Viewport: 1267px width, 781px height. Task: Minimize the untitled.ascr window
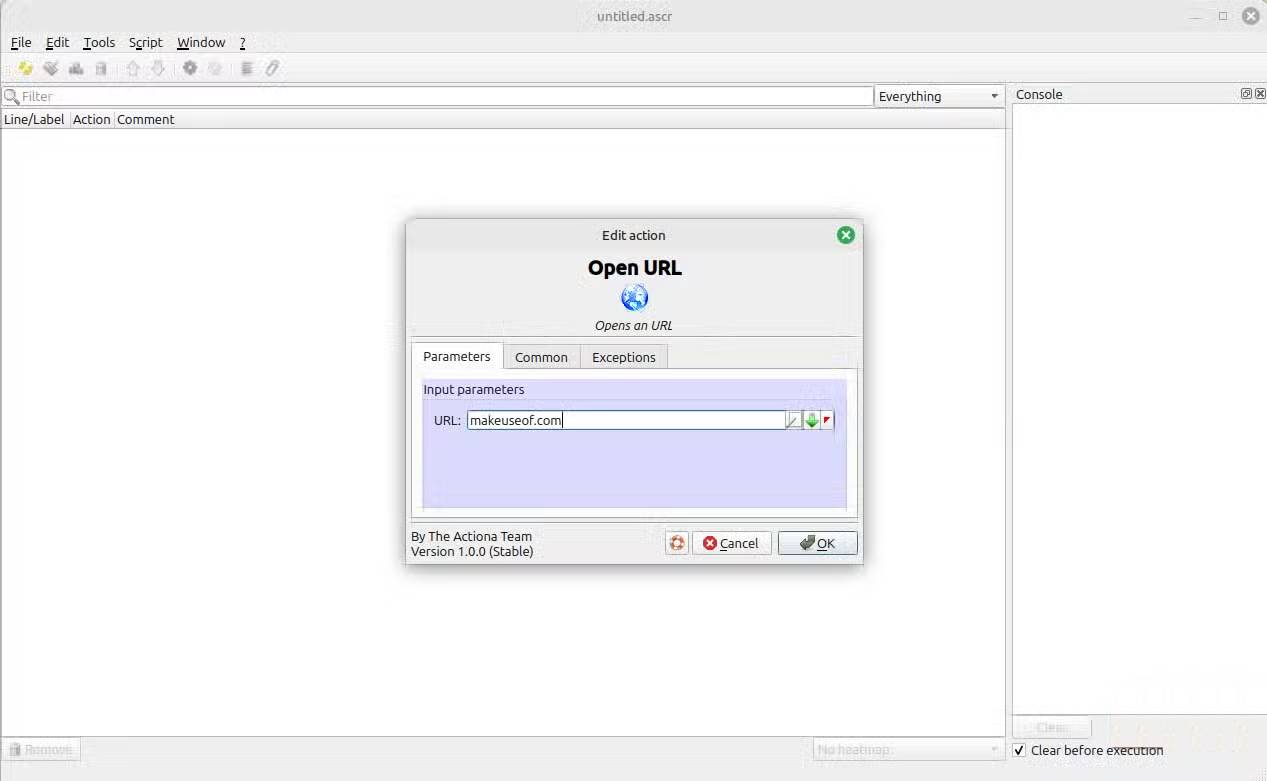point(1197,16)
